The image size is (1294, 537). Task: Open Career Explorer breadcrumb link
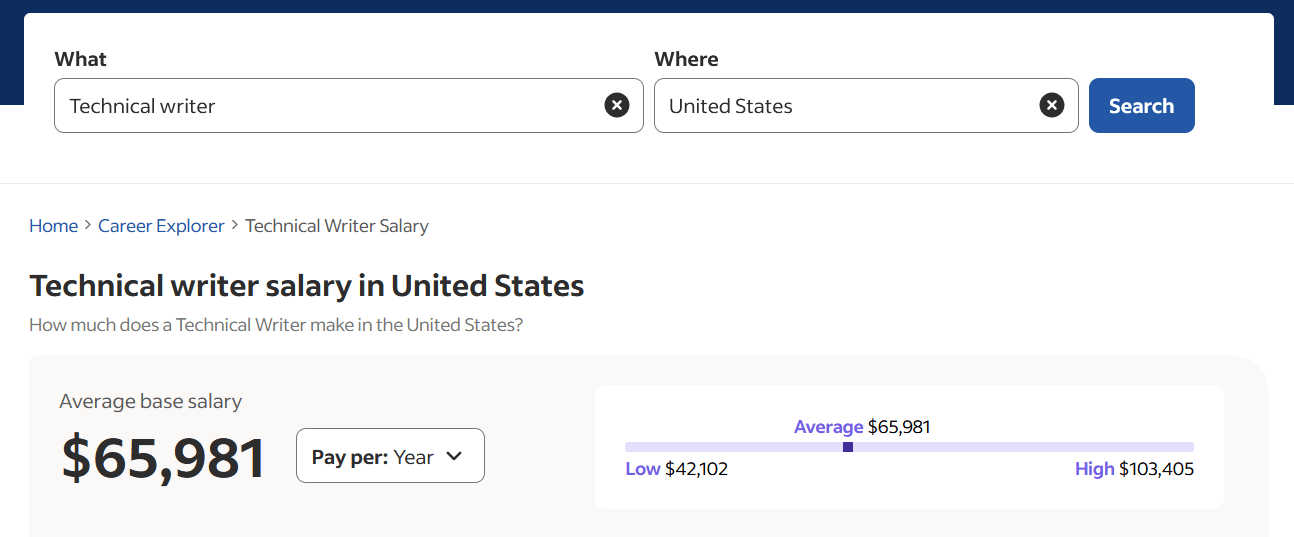pyautogui.click(x=161, y=226)
